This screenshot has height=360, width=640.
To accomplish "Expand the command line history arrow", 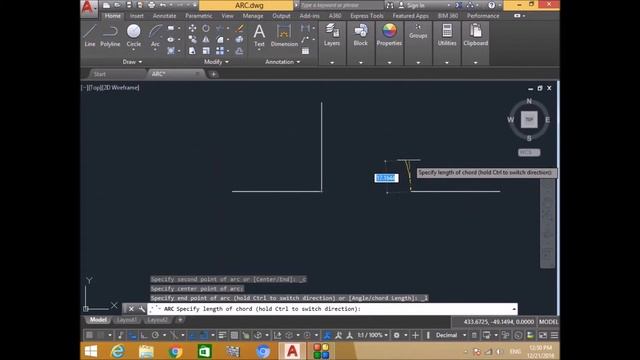I will coord(513,309).
